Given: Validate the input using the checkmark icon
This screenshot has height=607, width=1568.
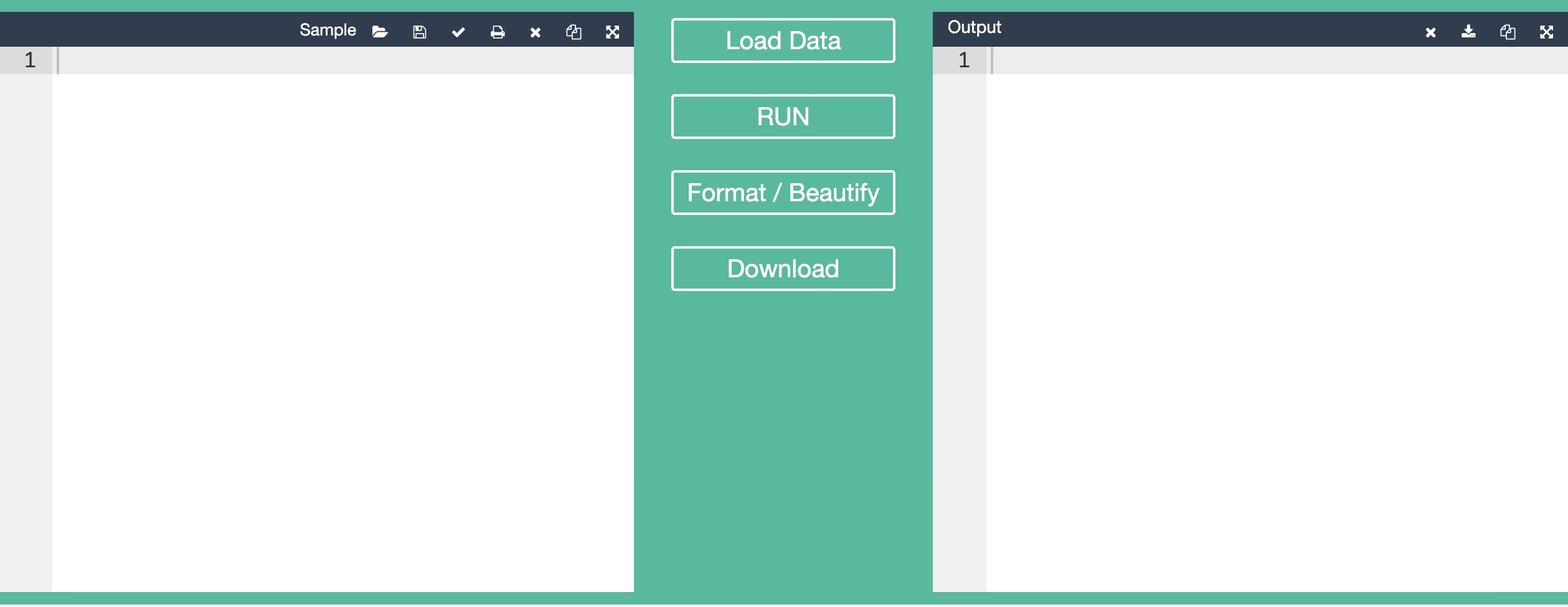Looking at the screenshot, I should (458, 31).
